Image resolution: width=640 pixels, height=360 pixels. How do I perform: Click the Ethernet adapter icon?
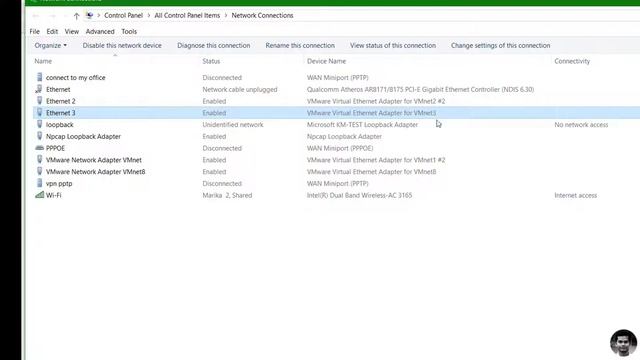[39, 89]
